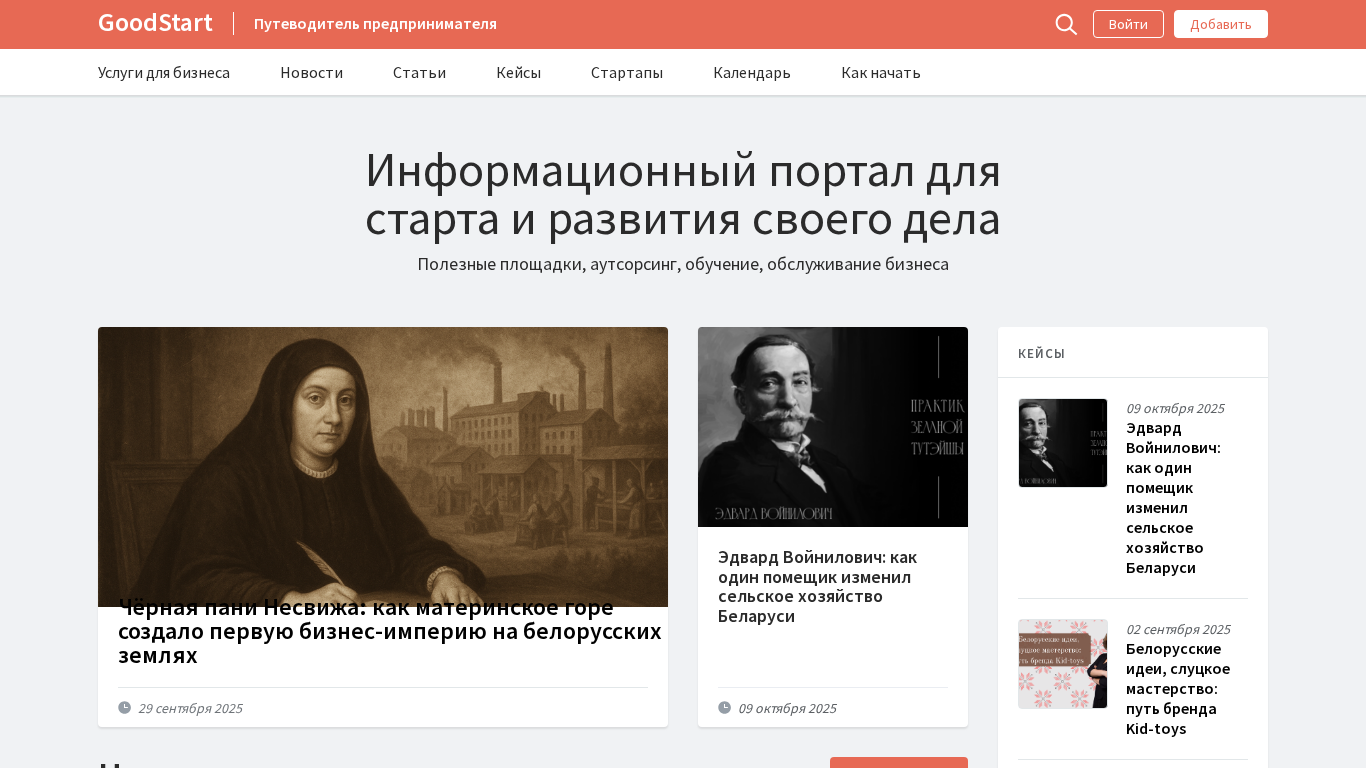This screenshot has height=768, width=1366.
Task: Click the 29 сентября 2025 date text
Action: tap(190, 708)
